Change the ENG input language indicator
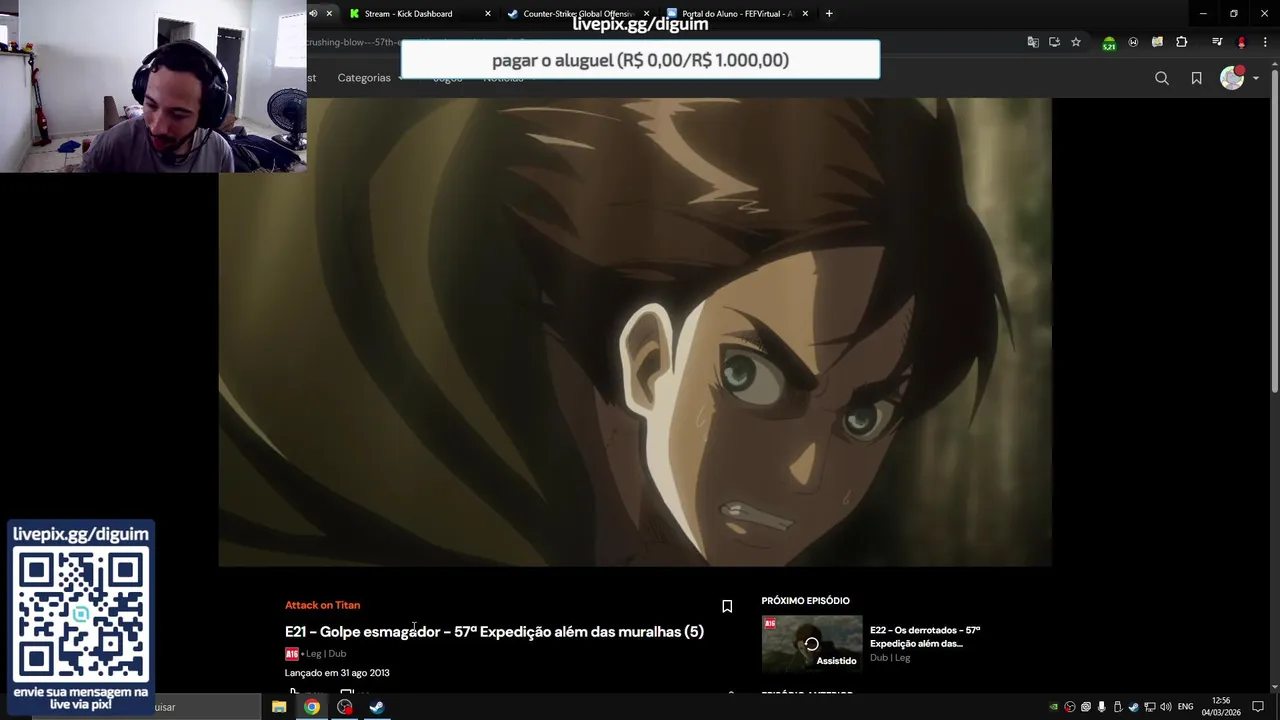This screenshot has width=1280, height=720. 1186,707
